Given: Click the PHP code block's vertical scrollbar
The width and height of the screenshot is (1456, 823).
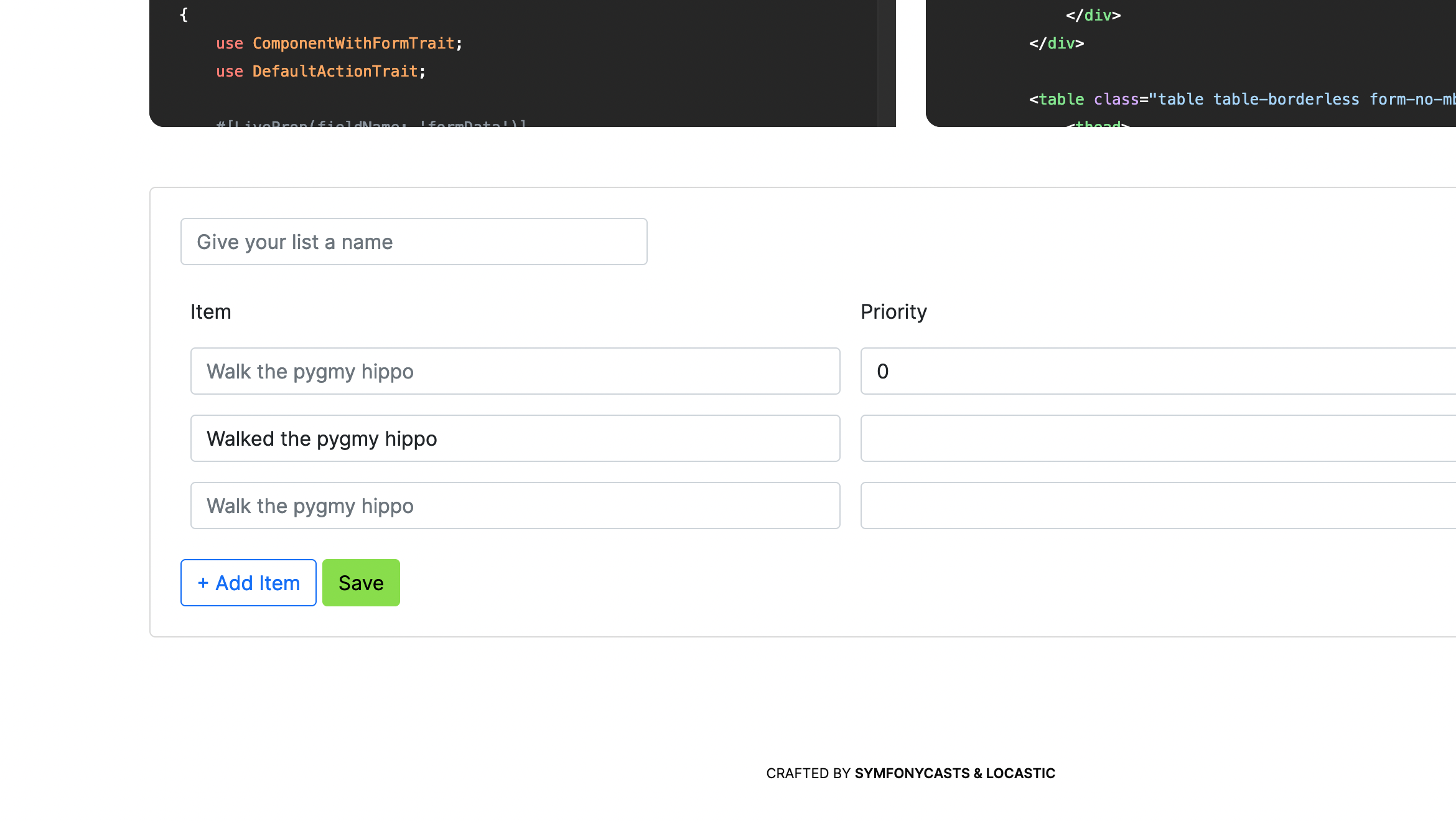Looking at the screenshot, I should click(886, 62).
